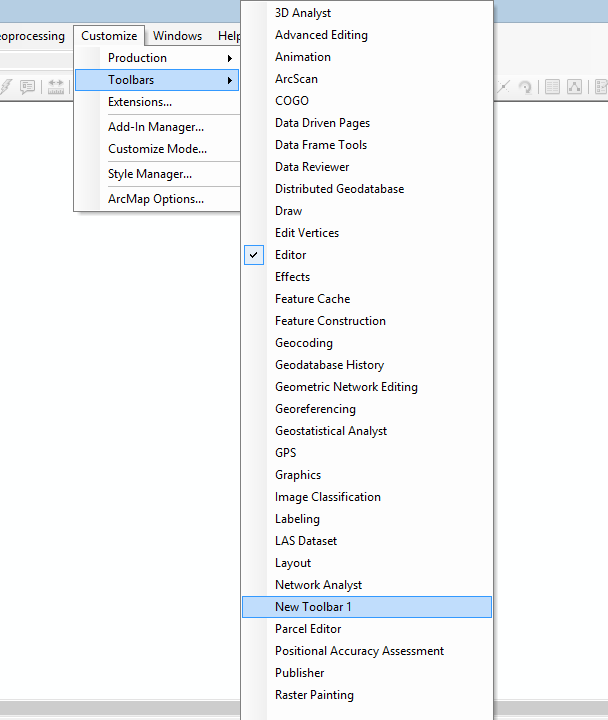The width and height of the screenshot is (608, 720).
Task: Open the Attributes table icon
Action: tap(552, 86)
